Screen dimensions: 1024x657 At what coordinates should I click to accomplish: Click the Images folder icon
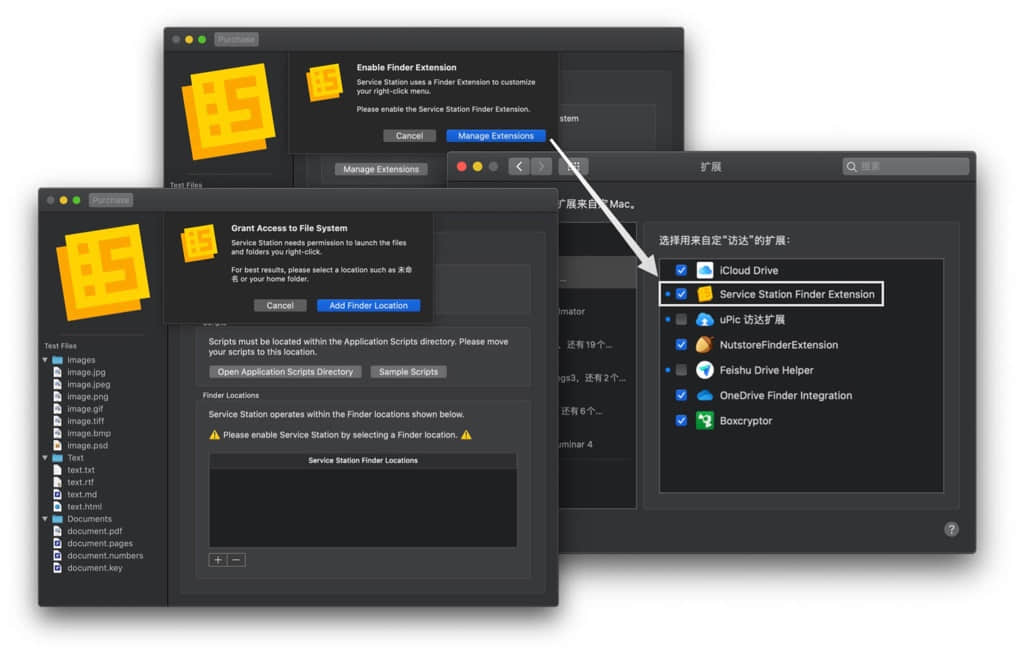[x=57, y=360]
